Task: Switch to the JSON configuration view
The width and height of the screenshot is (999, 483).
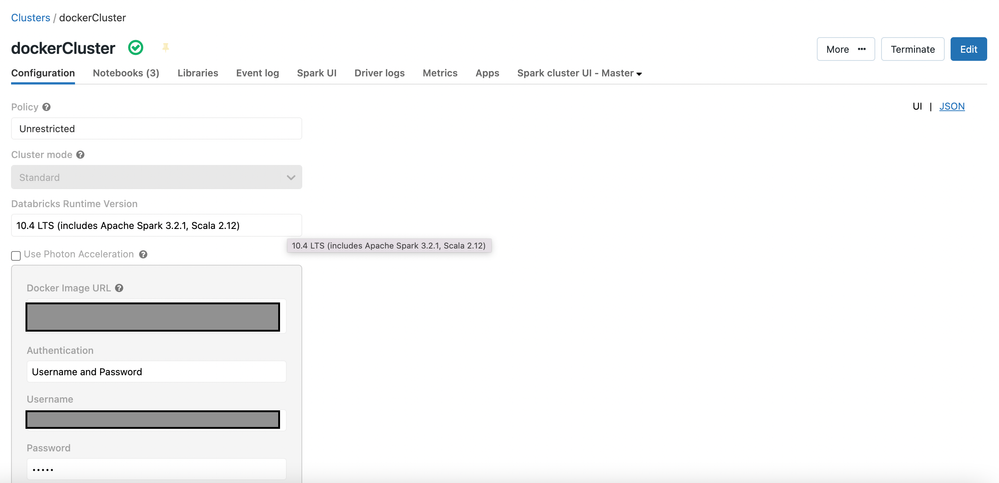Action: tap(952, 106)
